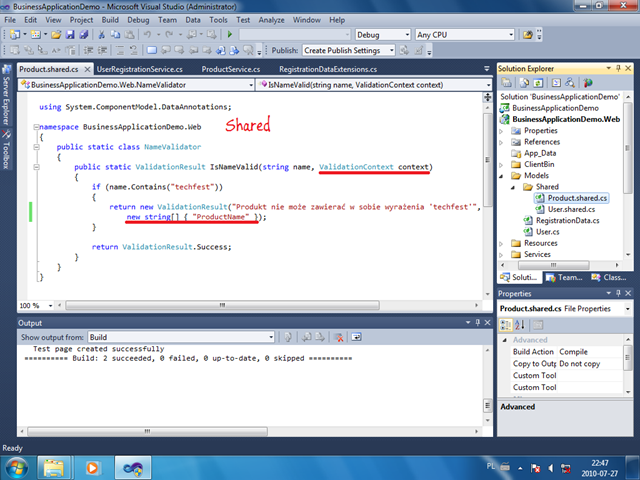Click the Increase Indent icon
Image resolution: width=640 pixels, height=480 pixels.
click(x=102, y=50)
